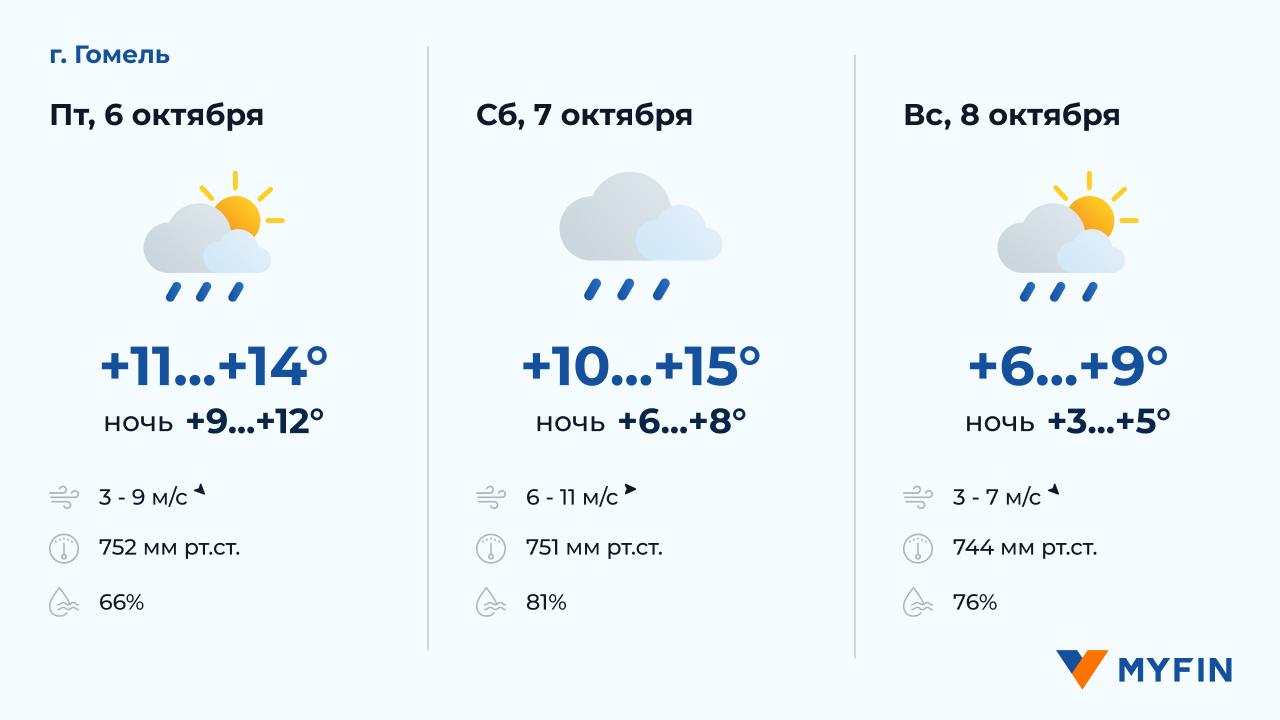Click Sunday's night temperature +3...+5°
The width and height of the screenshot is (1280, 720).
tap(1109, 421)
